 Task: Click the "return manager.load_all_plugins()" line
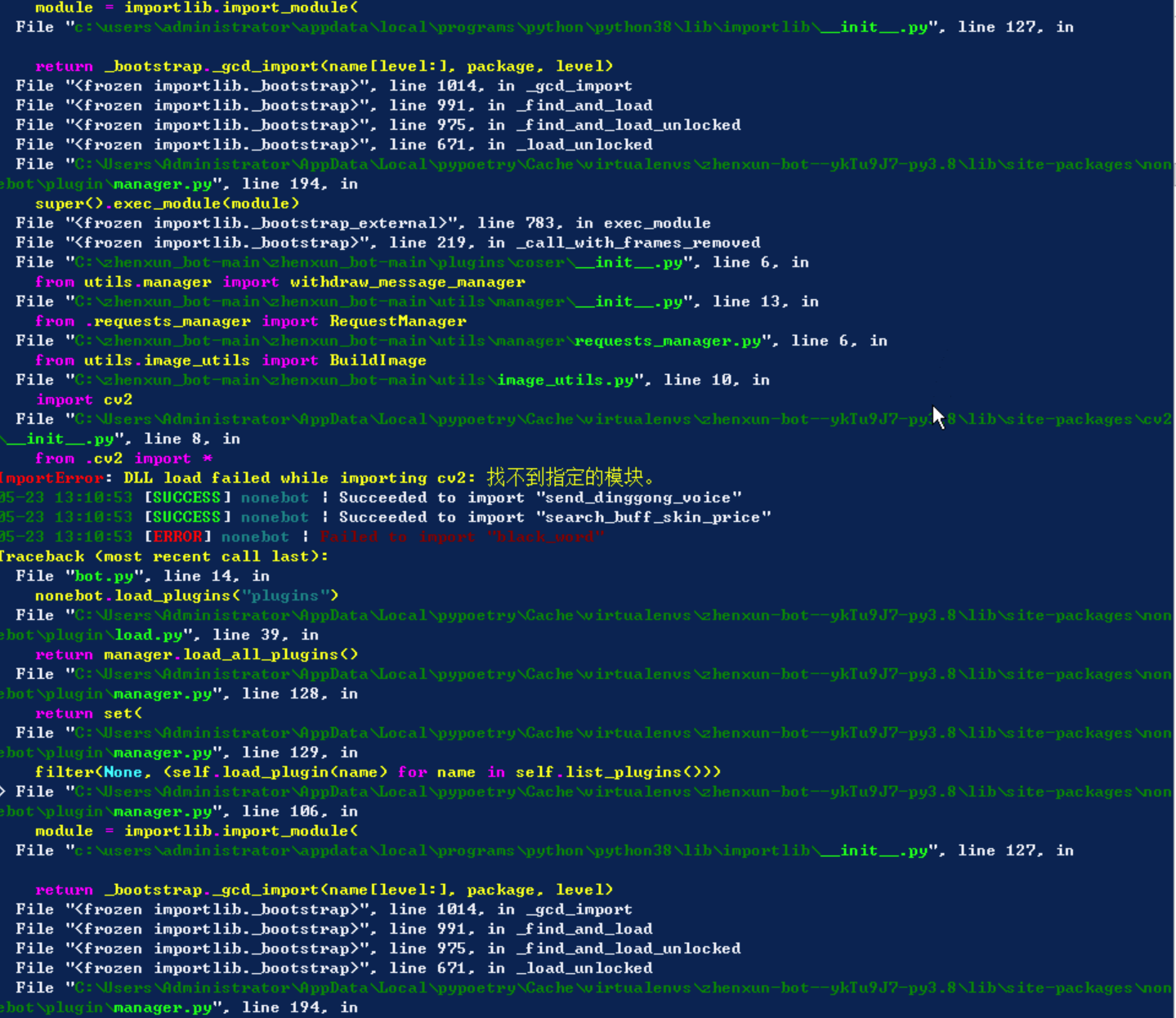[196, 654]
